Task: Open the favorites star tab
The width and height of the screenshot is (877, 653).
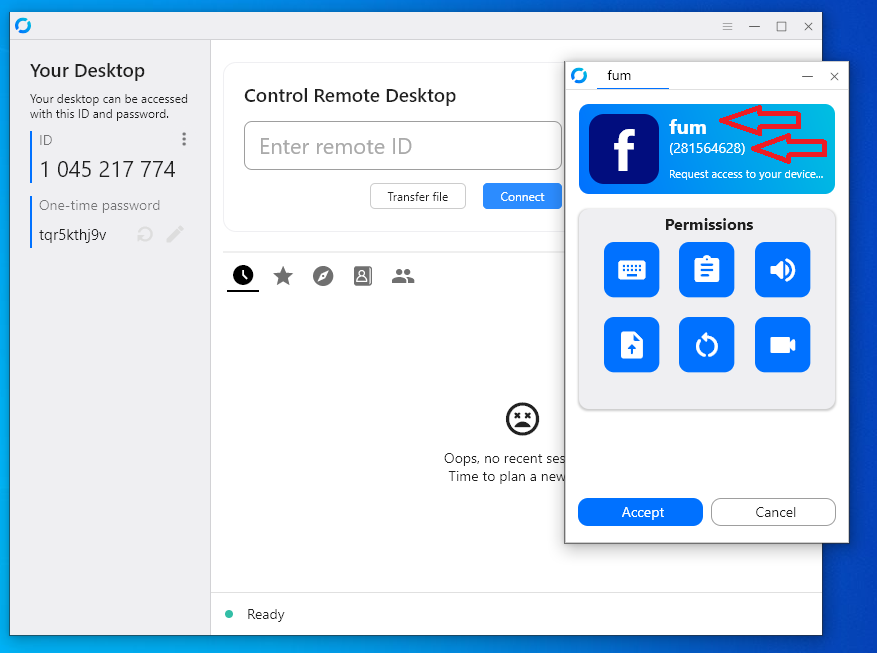Action: [283, 276]
